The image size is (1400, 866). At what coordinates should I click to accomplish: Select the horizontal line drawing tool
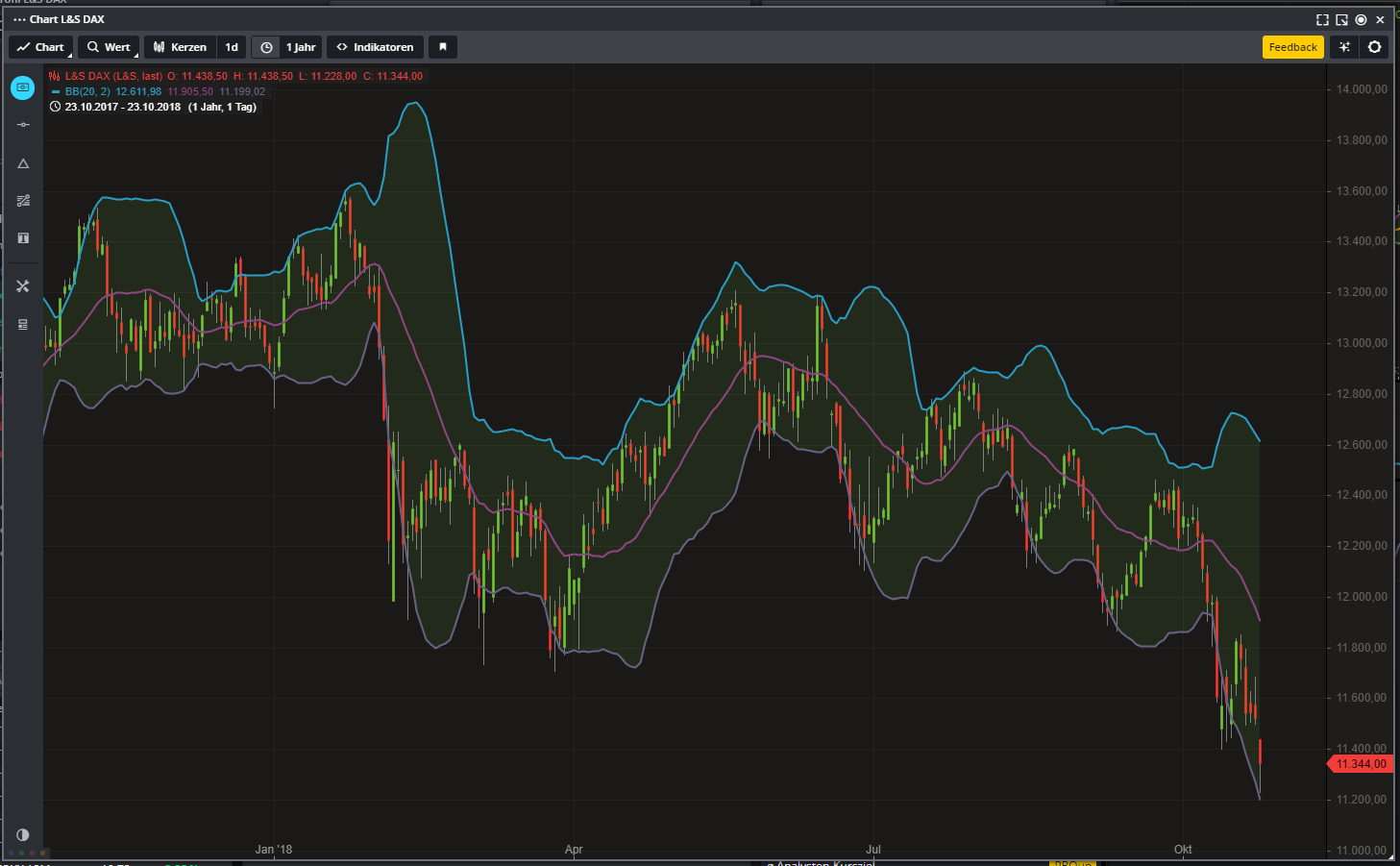(23, 125)
